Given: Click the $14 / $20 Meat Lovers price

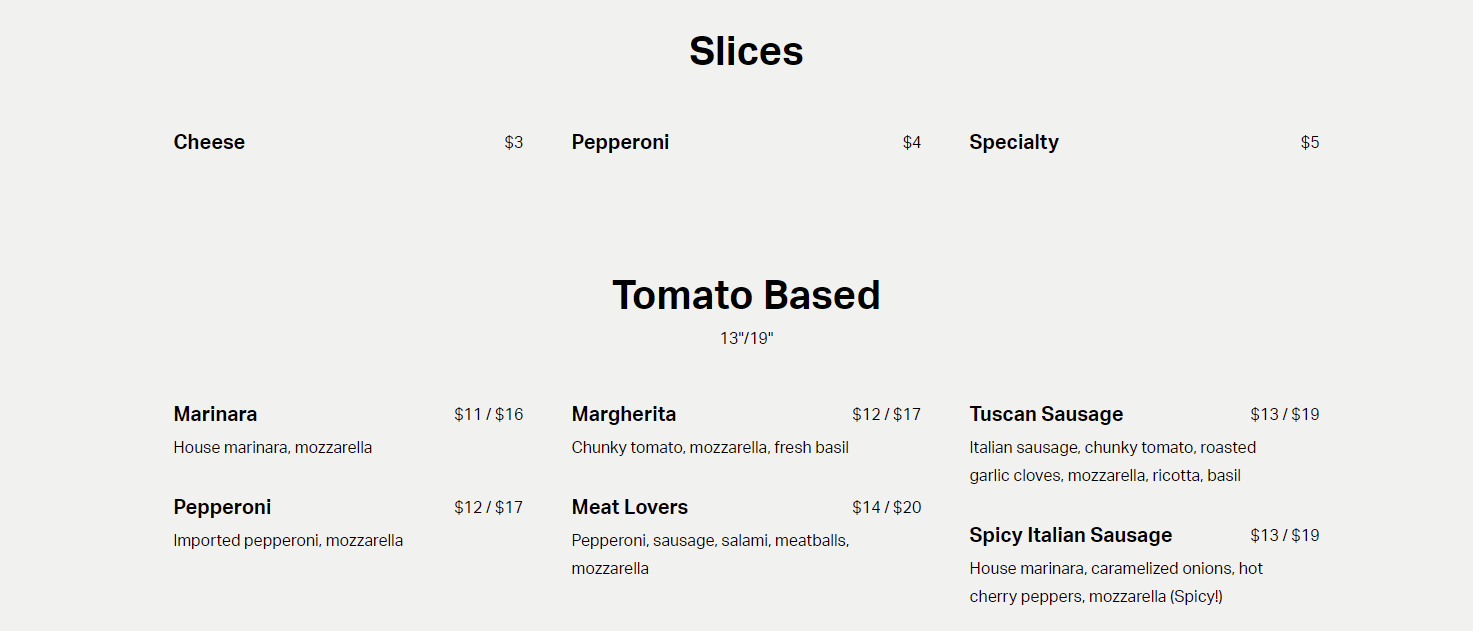Looking at the screenshot, I should click(x=886, y=507).
